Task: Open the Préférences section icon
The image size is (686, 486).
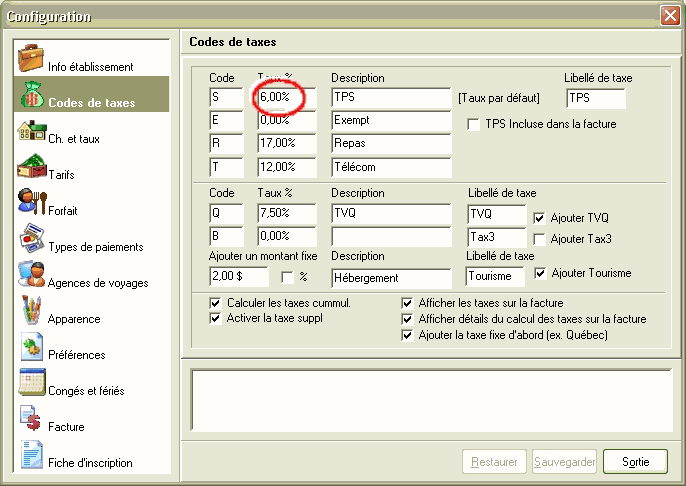Action: pyautogui.click(x=31, y=347)
